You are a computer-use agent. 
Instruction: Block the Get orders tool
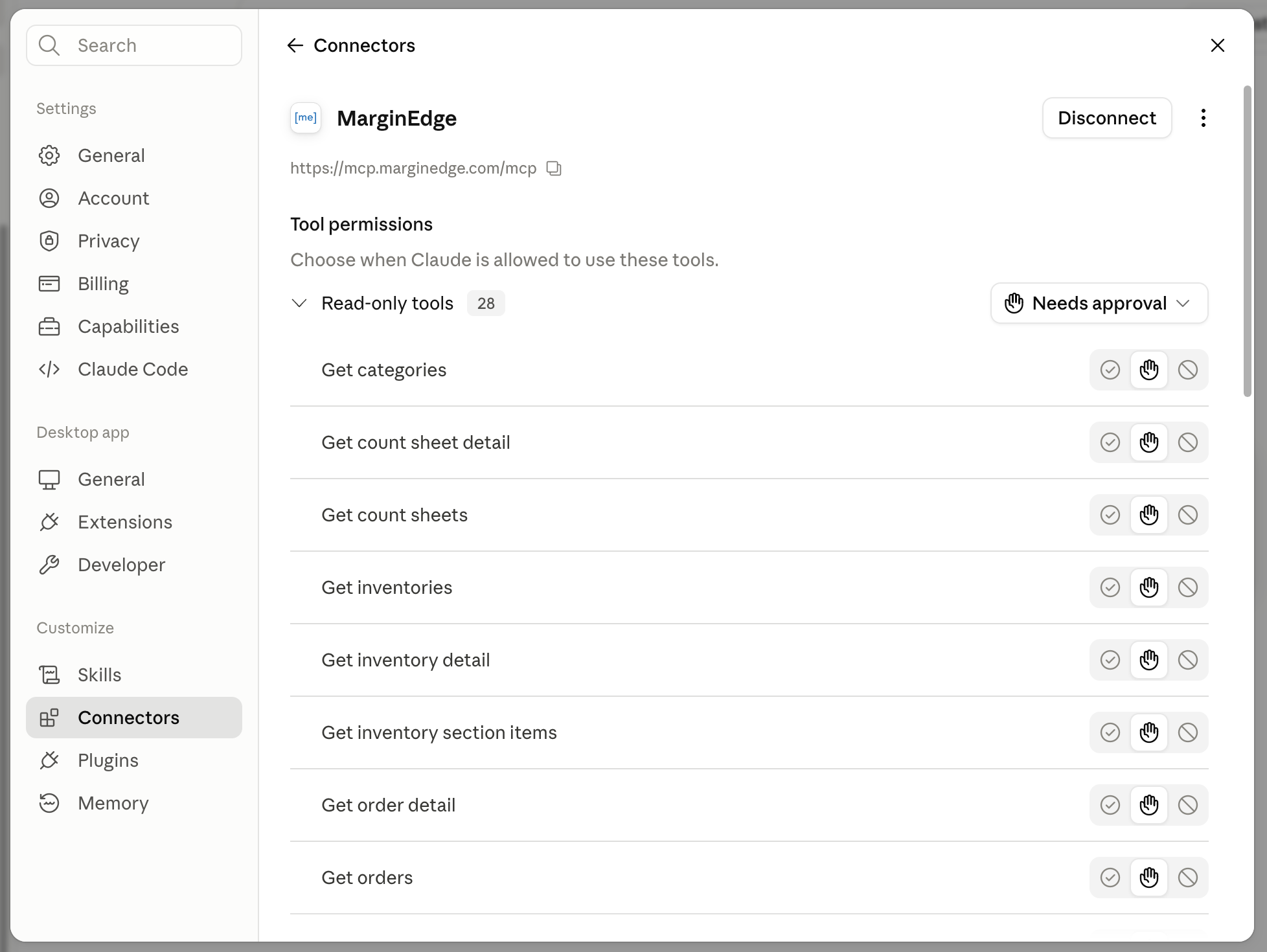[1188, 878]
